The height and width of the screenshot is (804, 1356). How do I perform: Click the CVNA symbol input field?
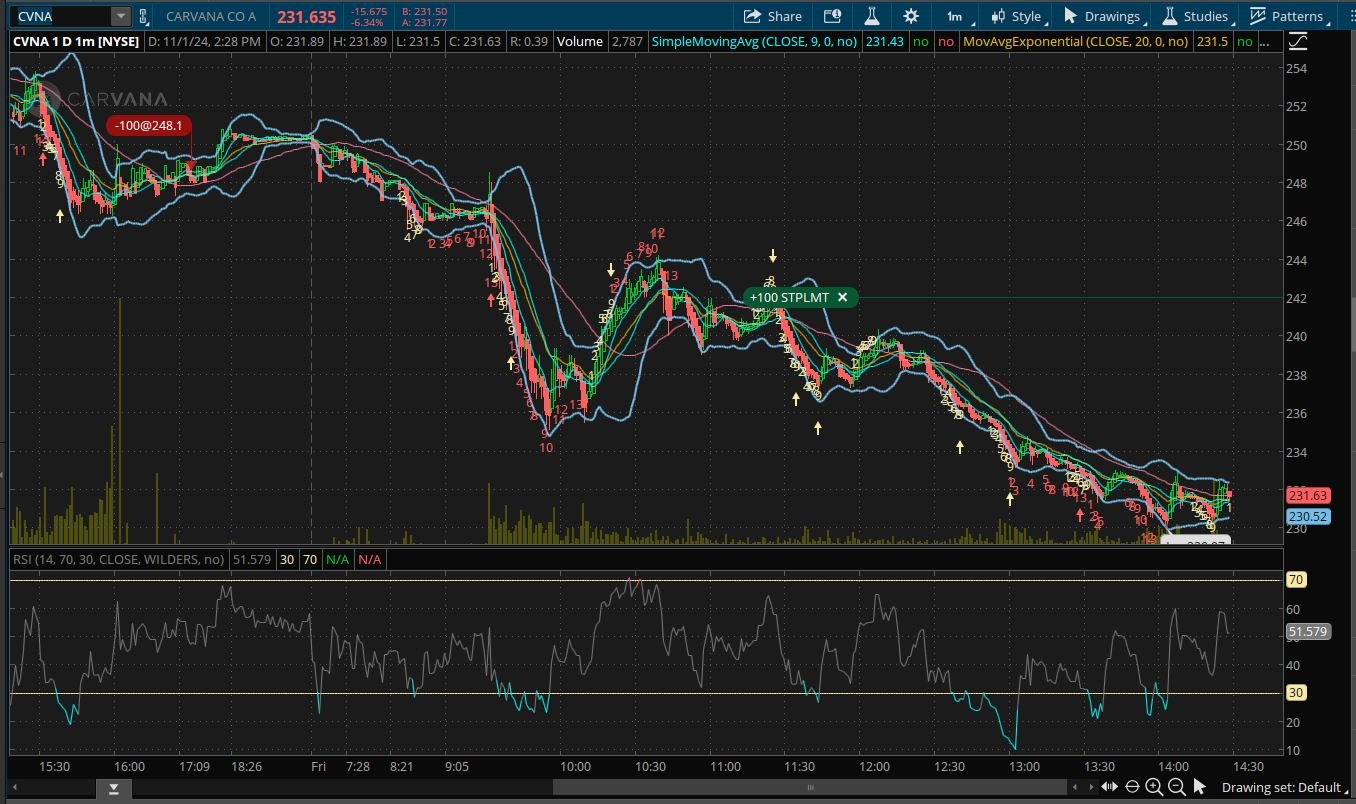click(61, 16)
